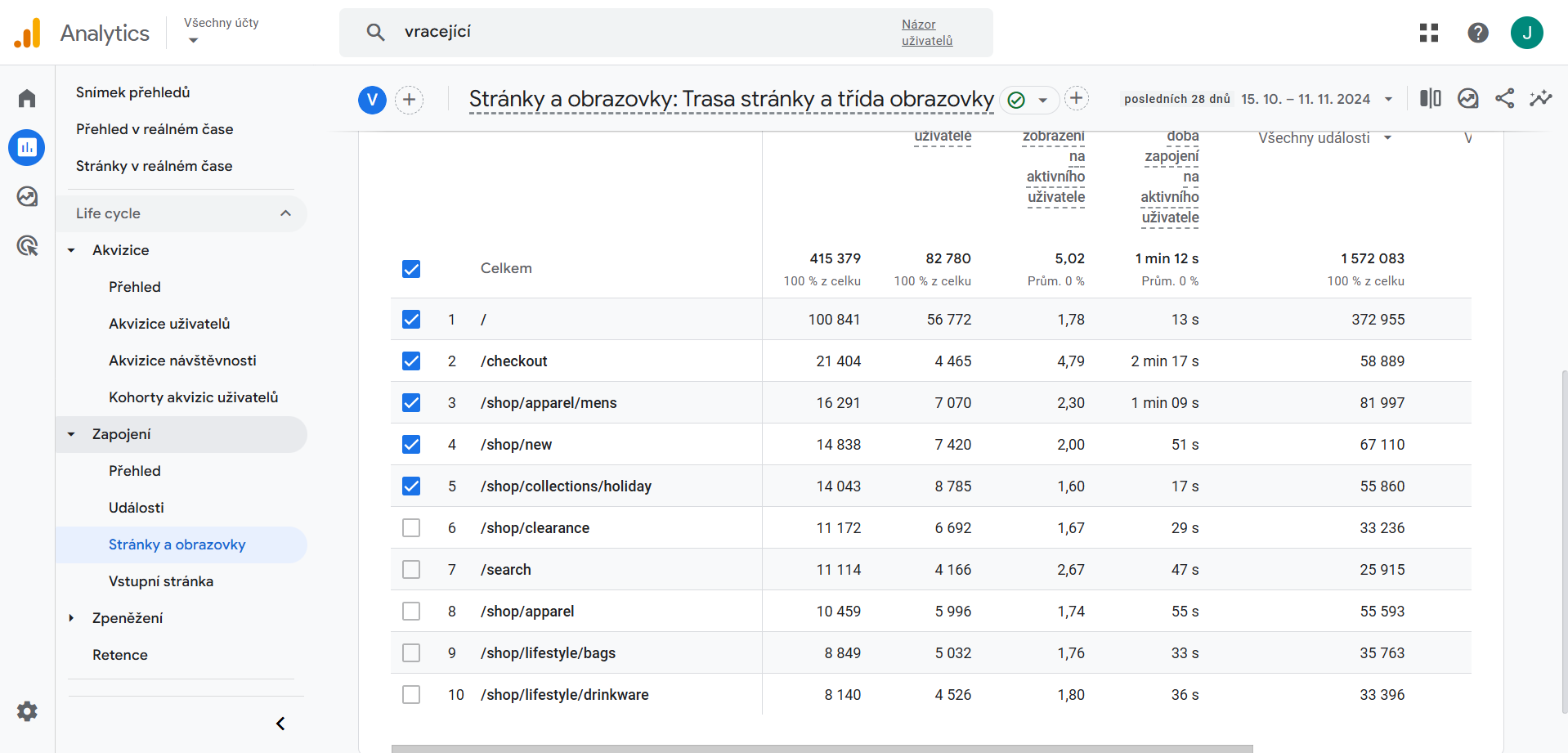This screenshot has width=1568, height=753.
Task: Click the Google Analytics logo
Action: pyautogui.click(x=27, y=33)
